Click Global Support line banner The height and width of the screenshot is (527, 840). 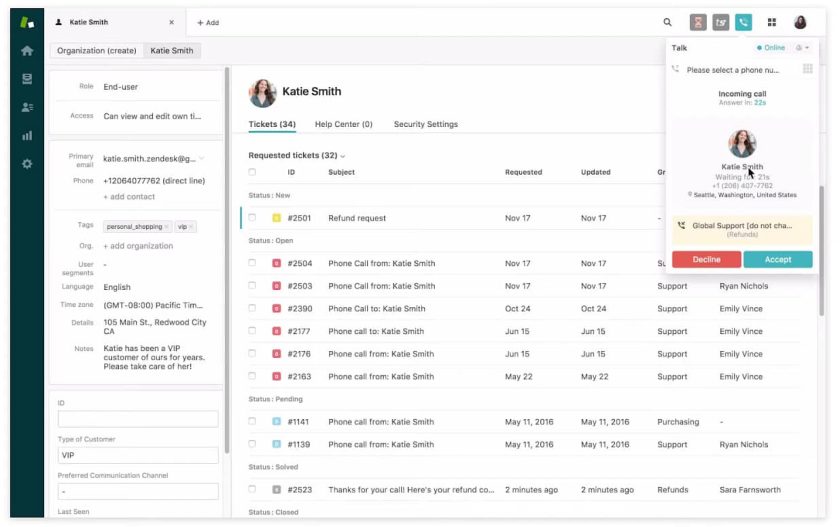(x=742, y=229)
